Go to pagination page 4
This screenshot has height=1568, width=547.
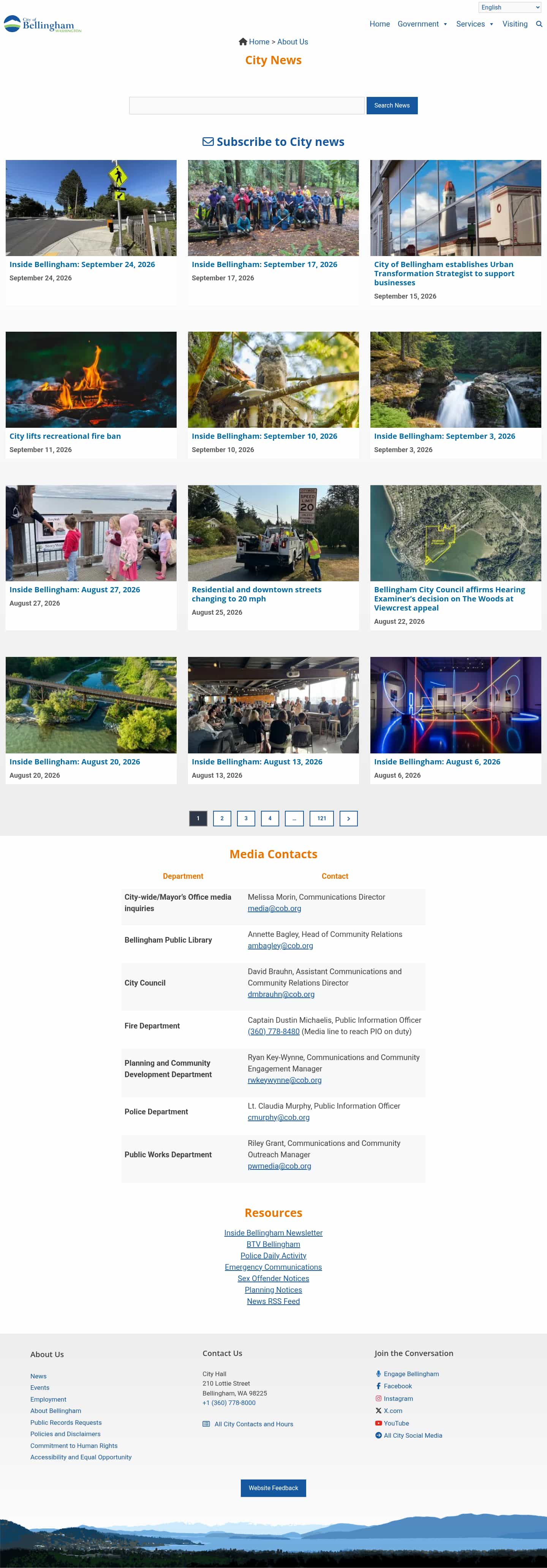tap(270, 819)
